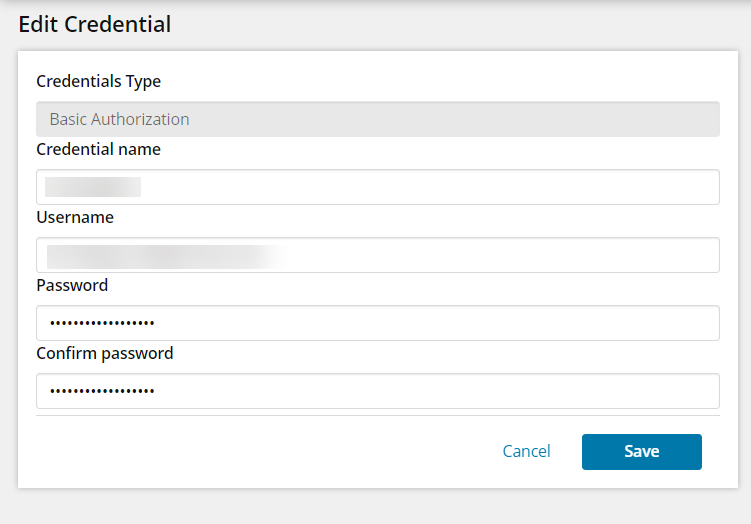
Task: Click the Credential name label
Action: tap(98, 149)
